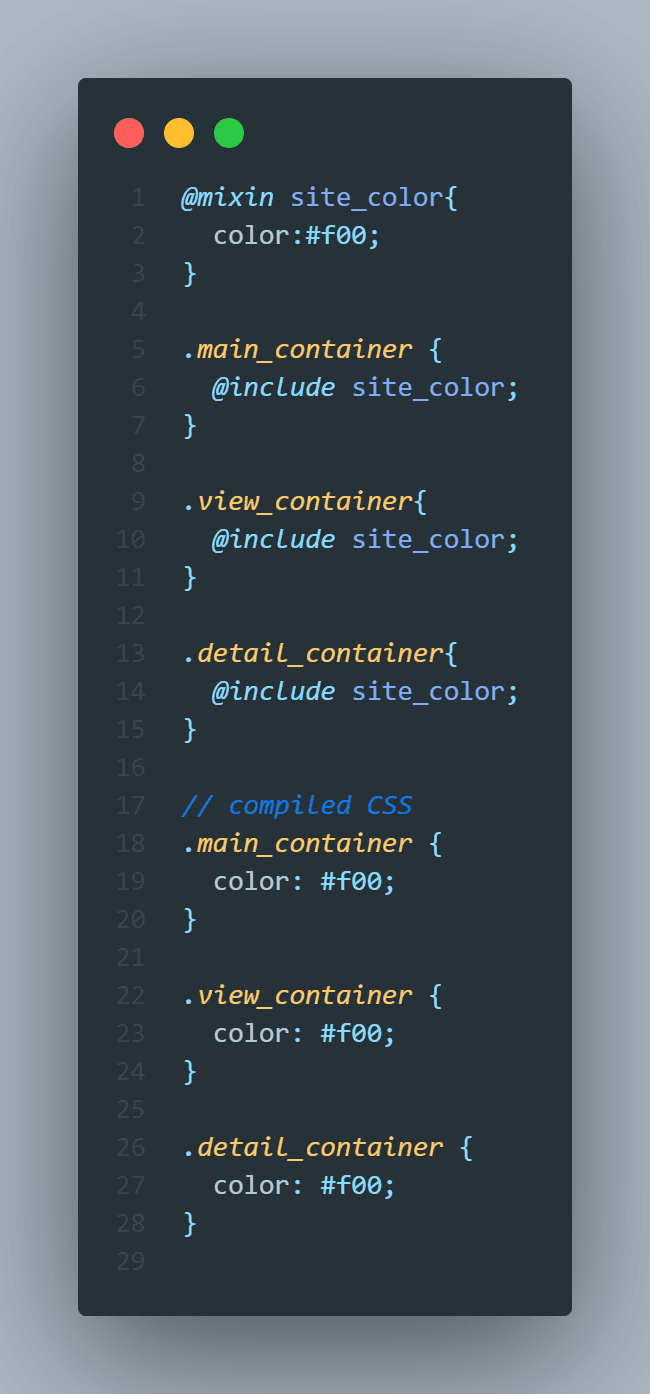Click the @include keyword on line 14
This screenshot has height=1394, width=650.
[273, 691]
